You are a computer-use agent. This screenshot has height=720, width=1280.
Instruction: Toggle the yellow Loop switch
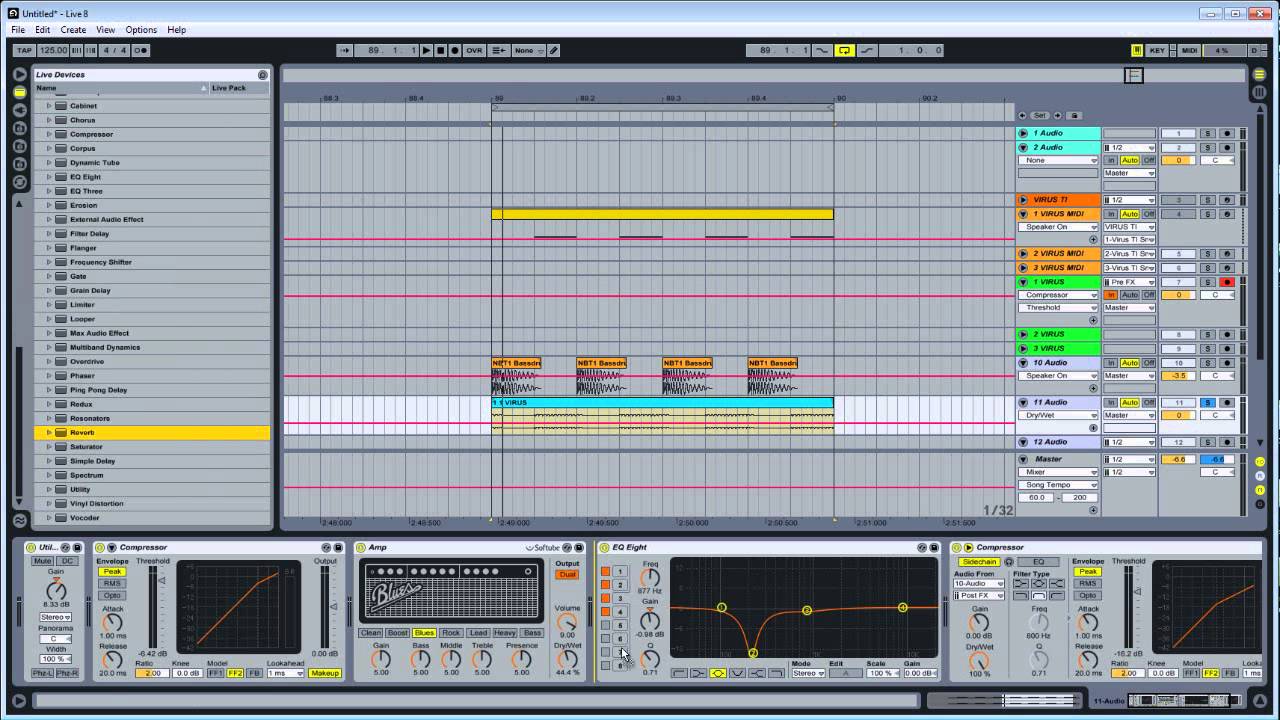coord(844,50)
